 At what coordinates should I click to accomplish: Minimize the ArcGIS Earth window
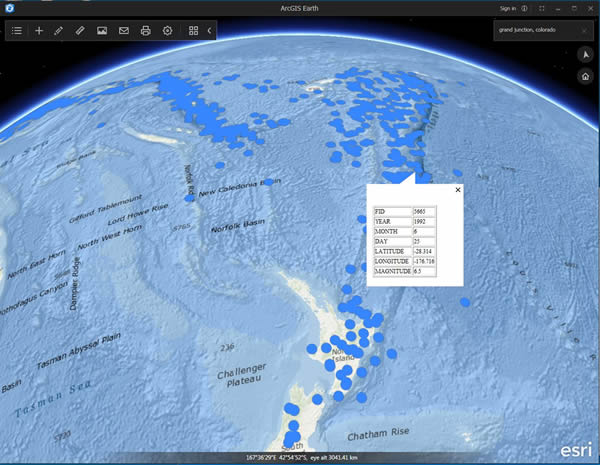pyautogui.click(x=558, y=8)
